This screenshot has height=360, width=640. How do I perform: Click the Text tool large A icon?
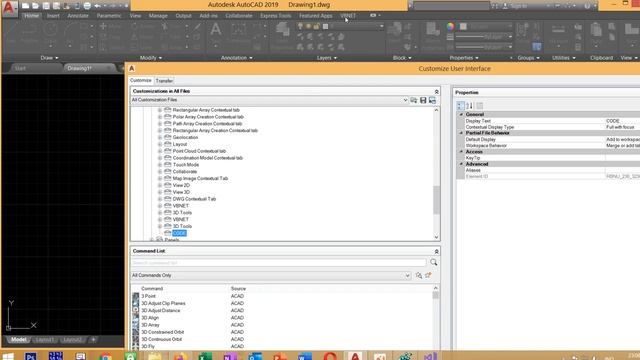[x=216, y=29]
